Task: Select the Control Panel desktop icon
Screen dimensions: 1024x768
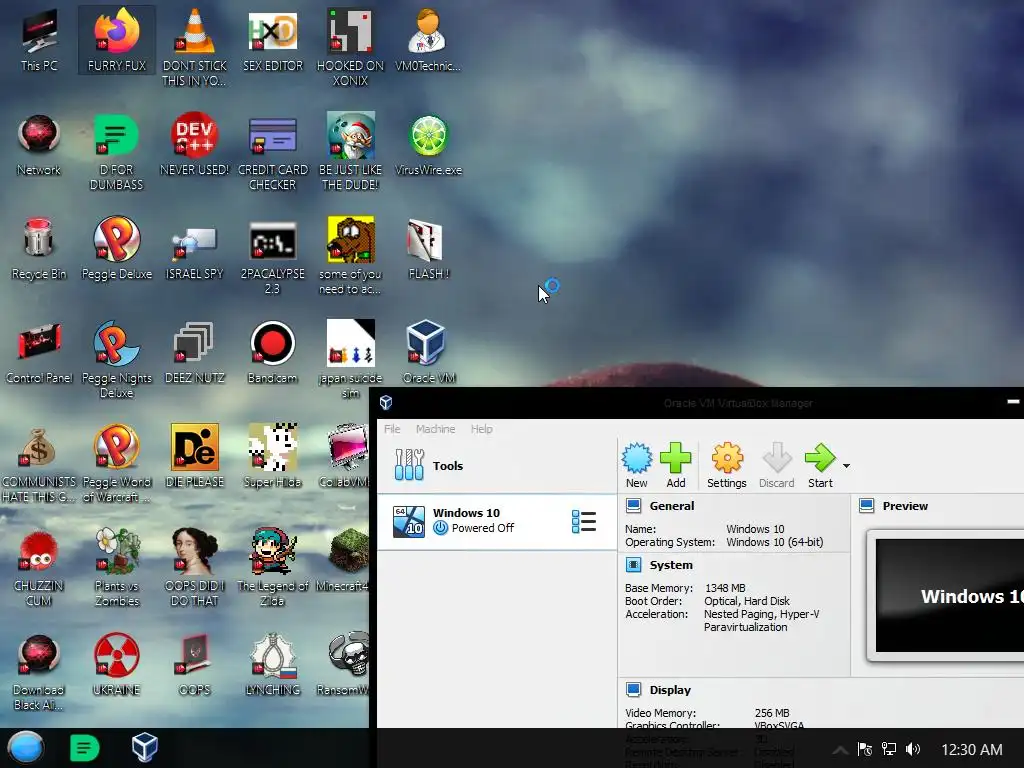Action: coord(39,353)
